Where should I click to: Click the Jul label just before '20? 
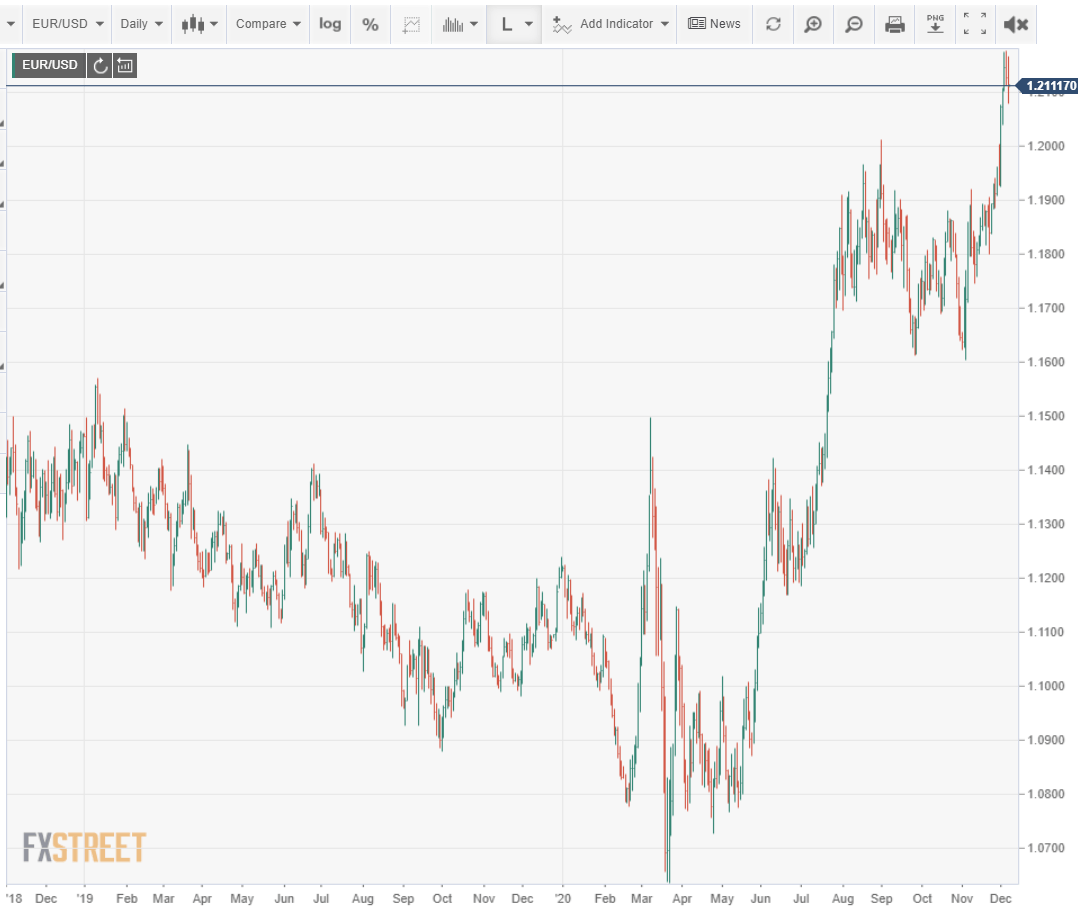tap(321, 898)
